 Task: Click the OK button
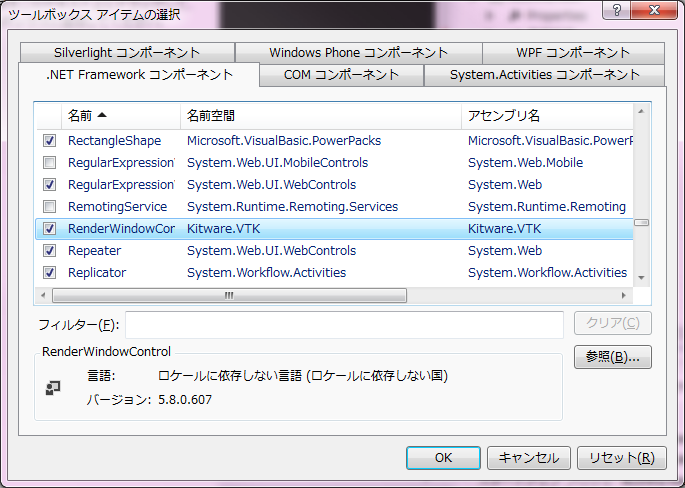pyautogui.click(x=443, y=458)
